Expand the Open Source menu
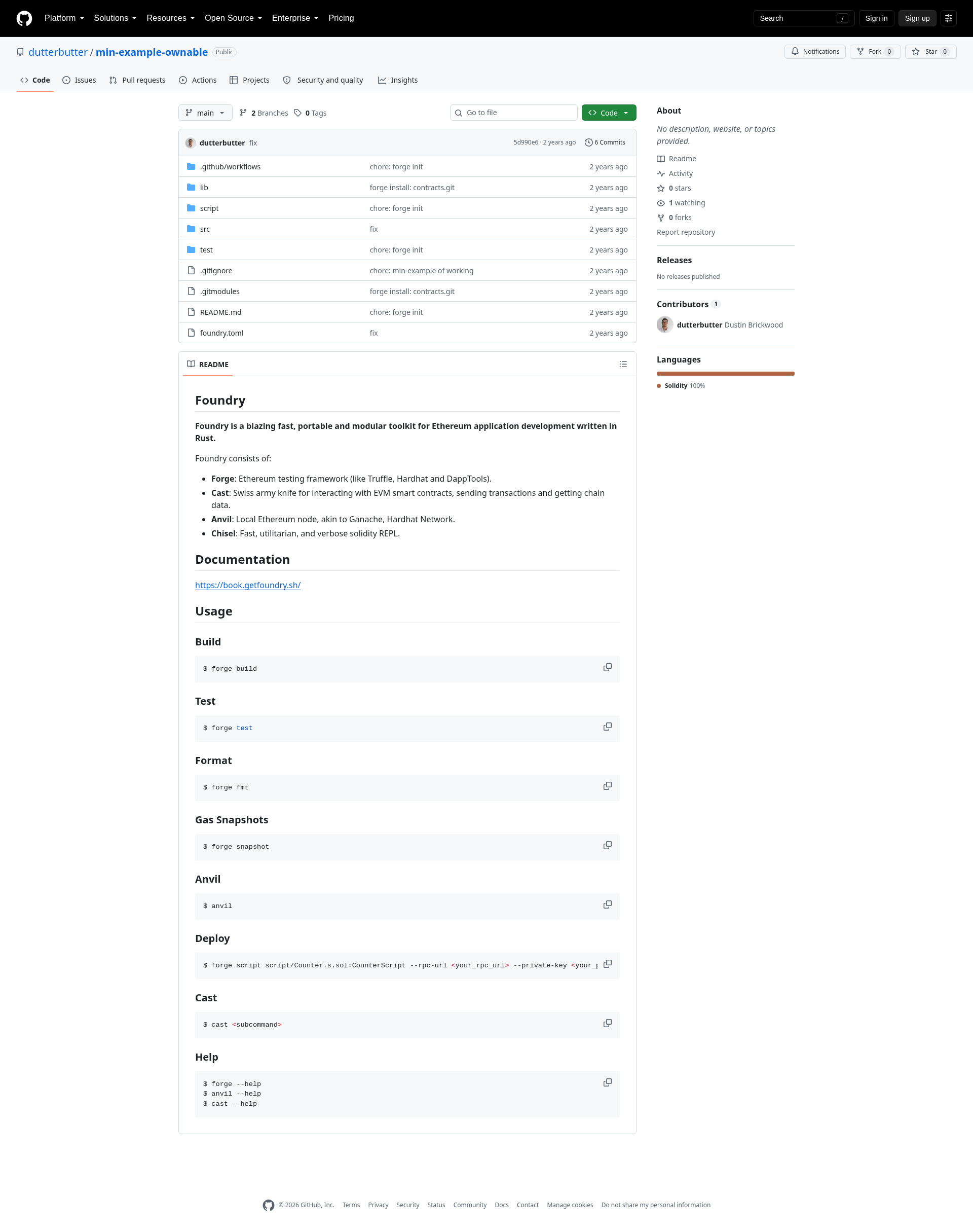This screenshot has width=973, height=1232. pyautogui.click(x=233, y=18)
